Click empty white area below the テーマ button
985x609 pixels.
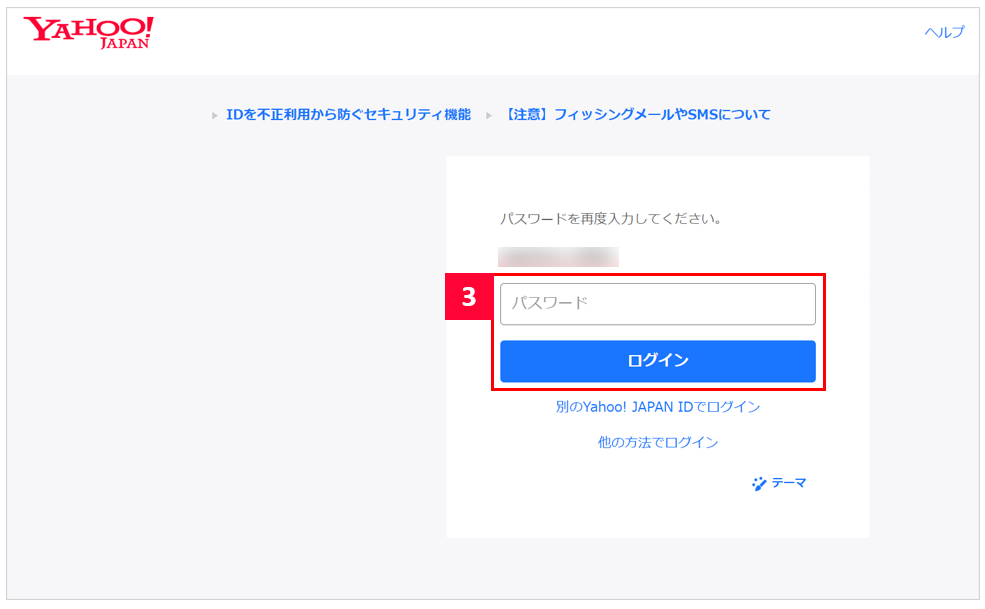tap(657, 517)
